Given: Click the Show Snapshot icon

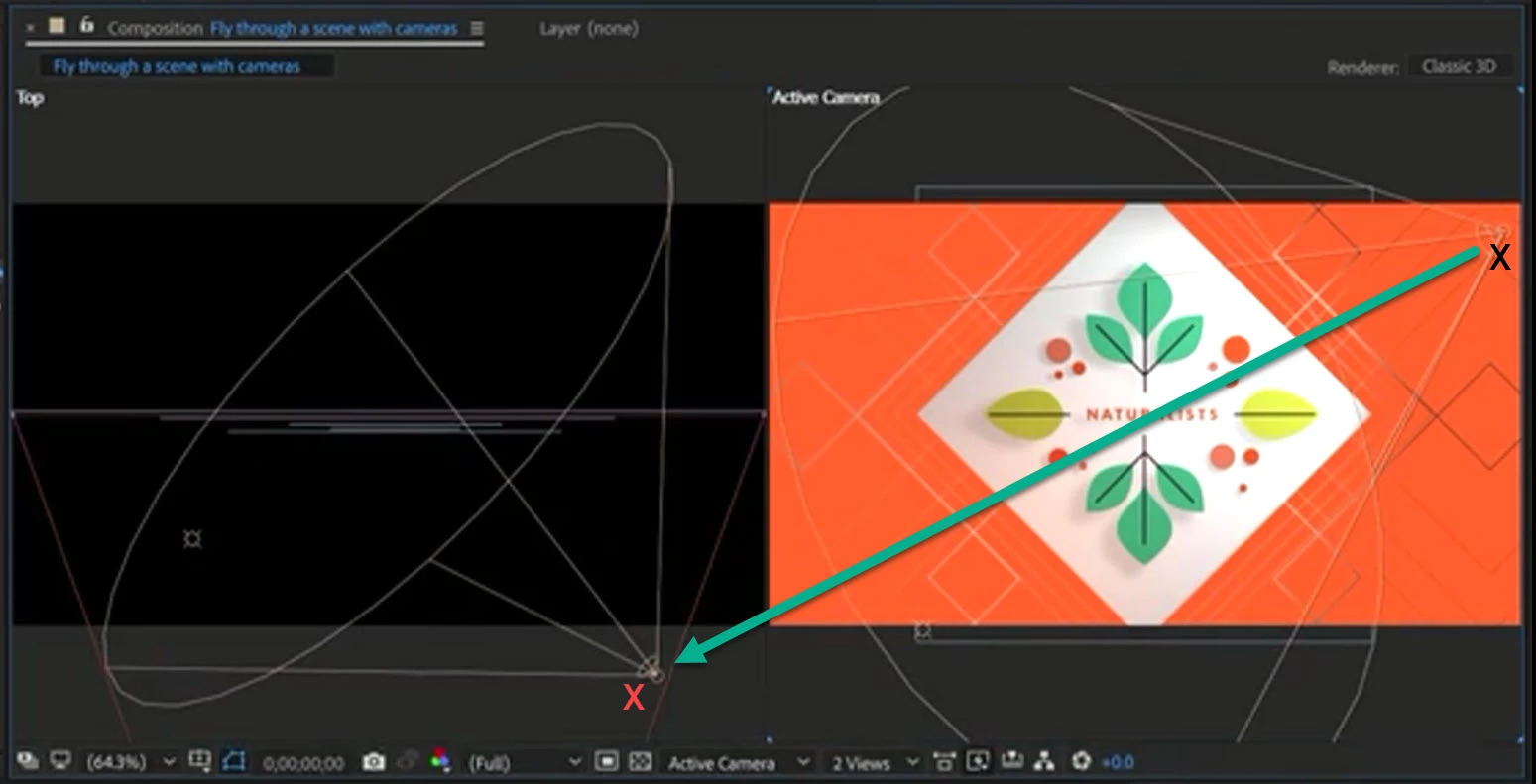Looking at the screenshot, I should [407, 761].
